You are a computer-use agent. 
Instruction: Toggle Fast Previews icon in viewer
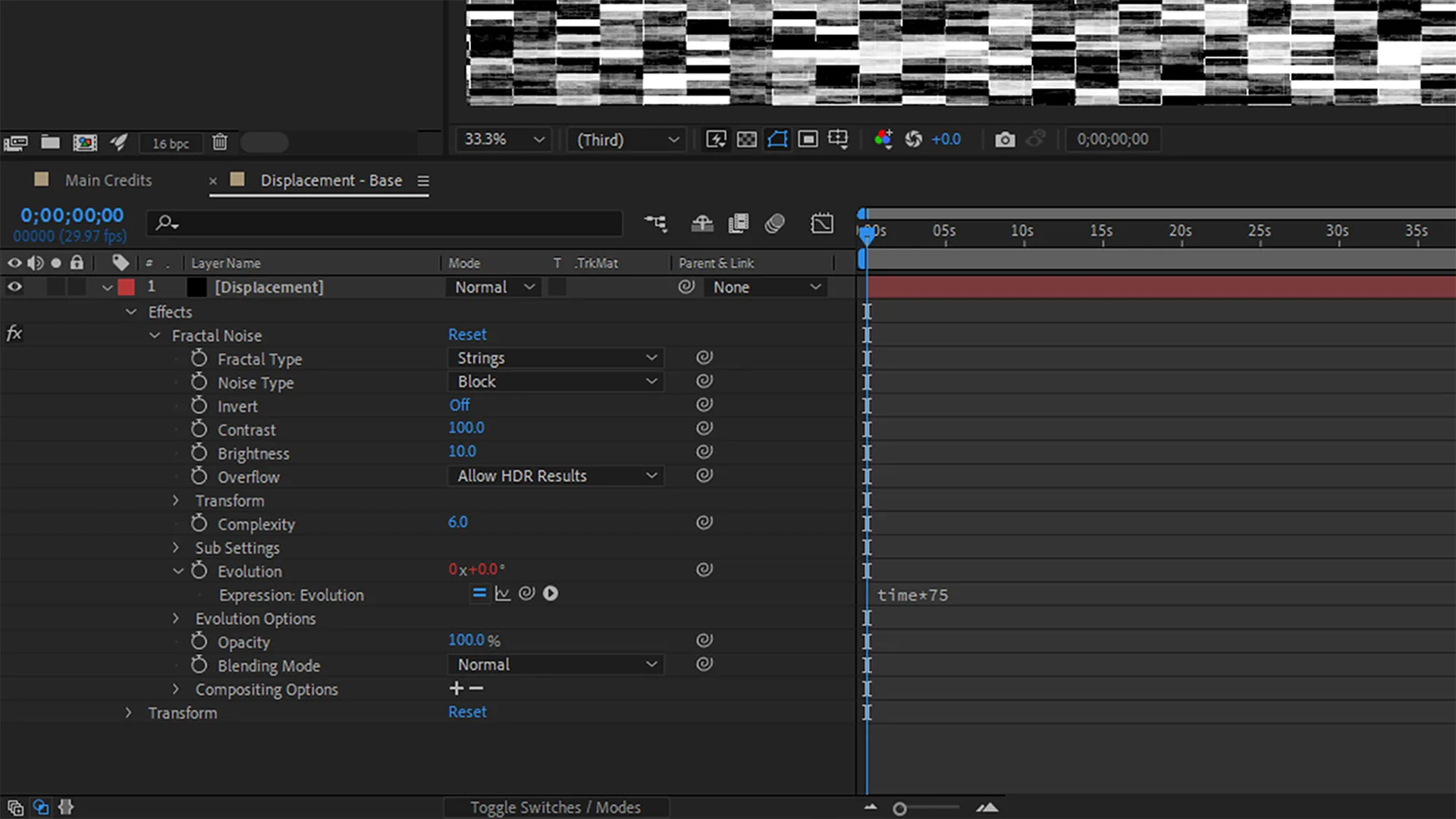coord(716,139)
